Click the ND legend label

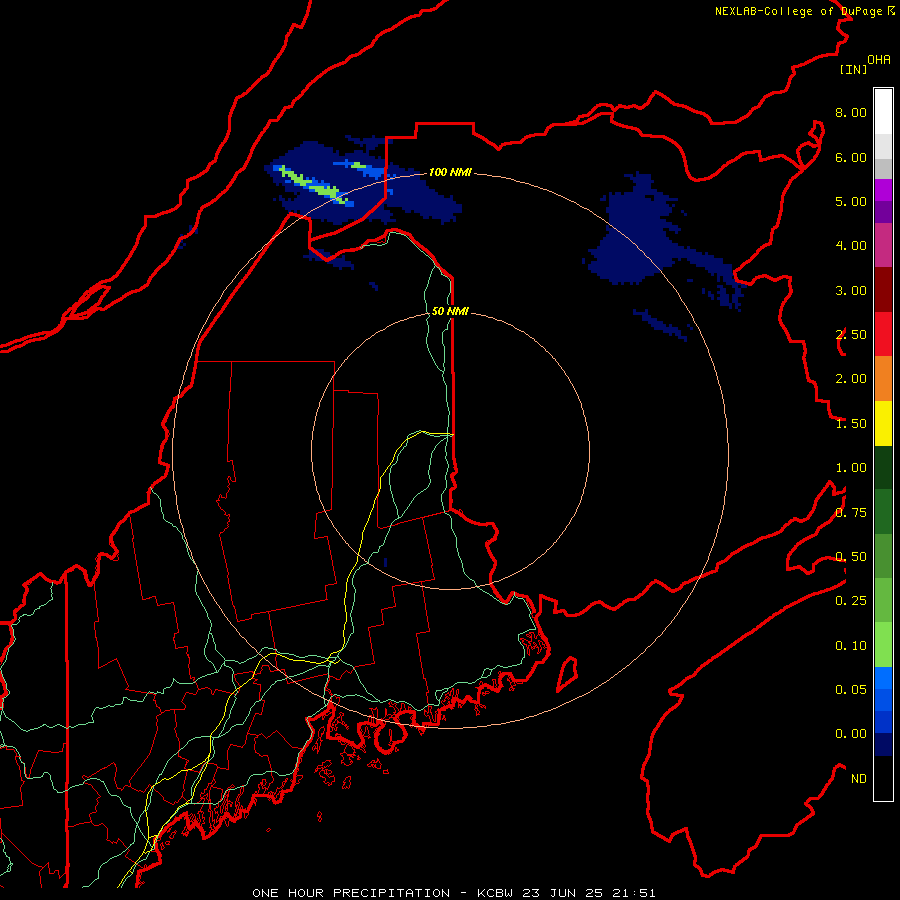[x=859, y=779]
